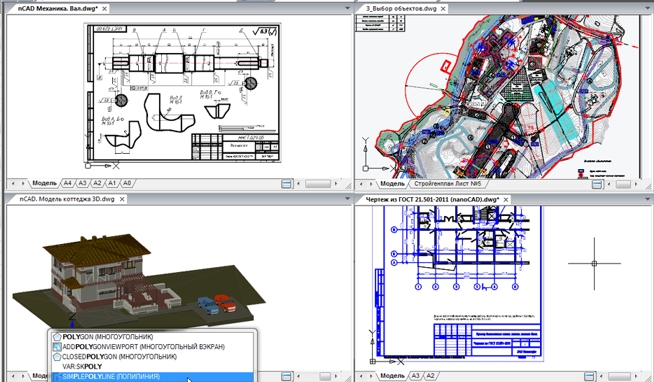Viewport: 654px width, 382px height.
Task: Switch to A4 layout tab in shaft drawing
Action: (67, 183)
